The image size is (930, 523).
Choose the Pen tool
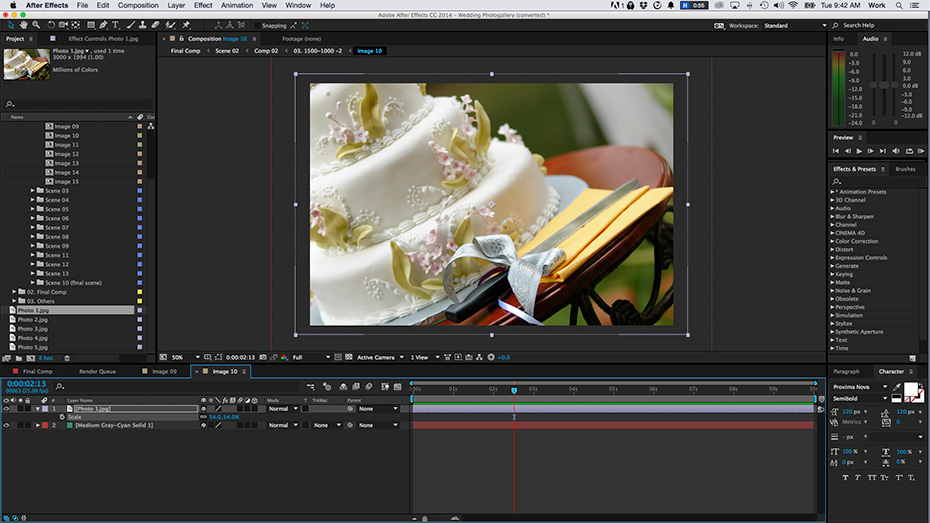click(103, 24)
